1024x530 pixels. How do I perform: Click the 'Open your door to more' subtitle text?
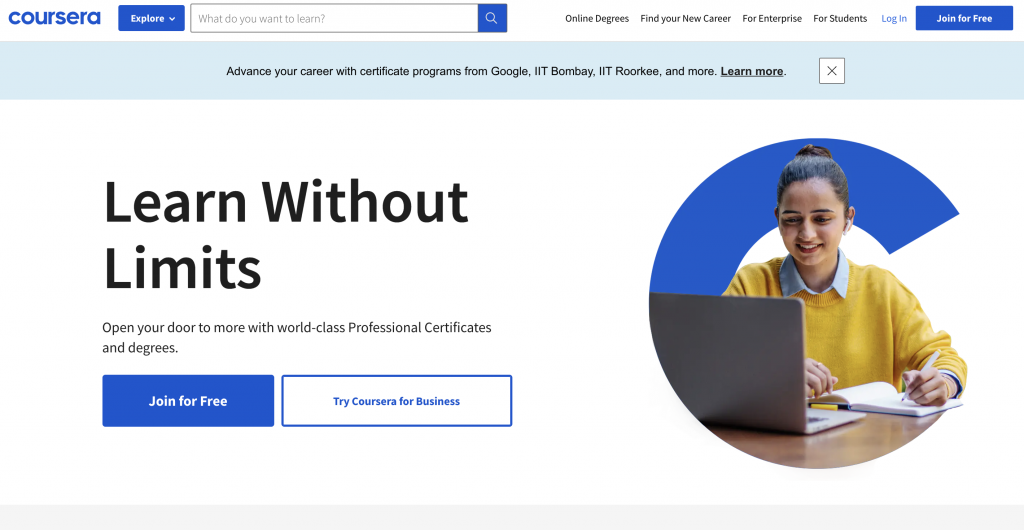point(296,337)
